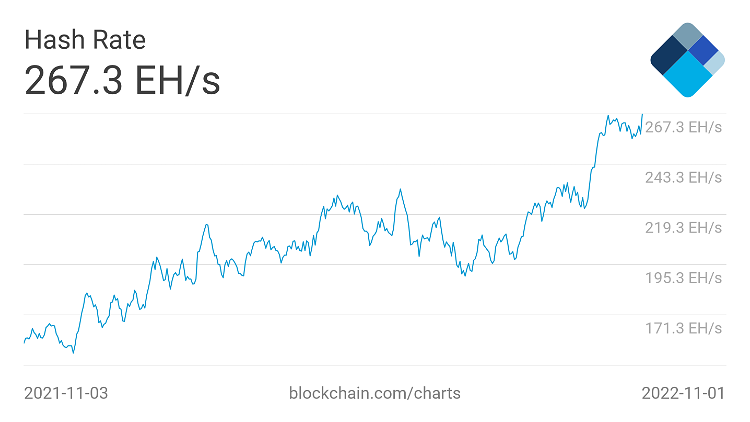This screenshot has height=422, width=750.
Task: Click the gray-blue top diamond of logo
Action: tap(686, 37)
